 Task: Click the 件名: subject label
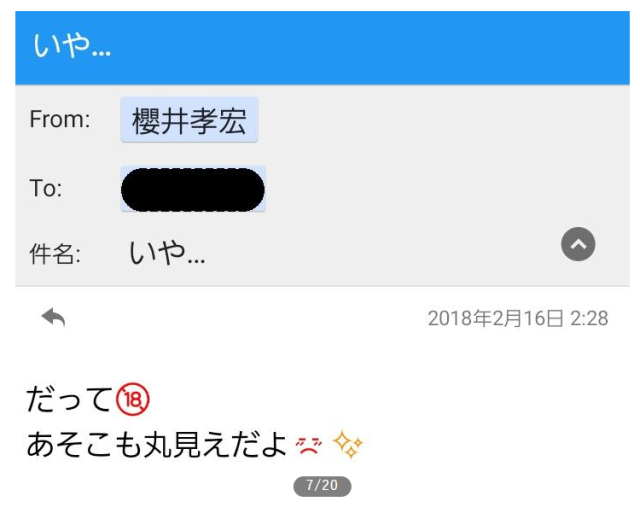(55, 254)
